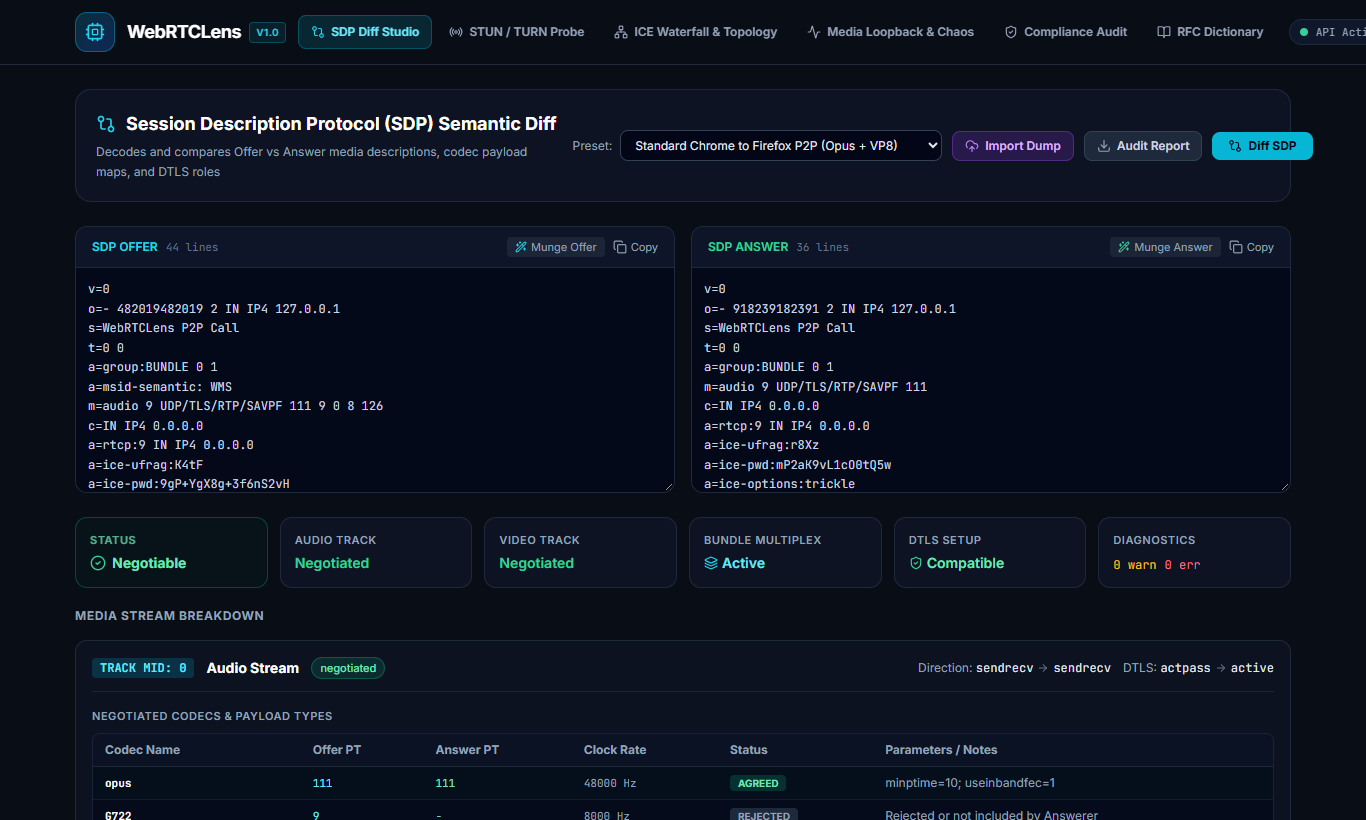Click the Negotiable status check icon
This screenshot has width=1366, height=820.
[x=98, y=563]
